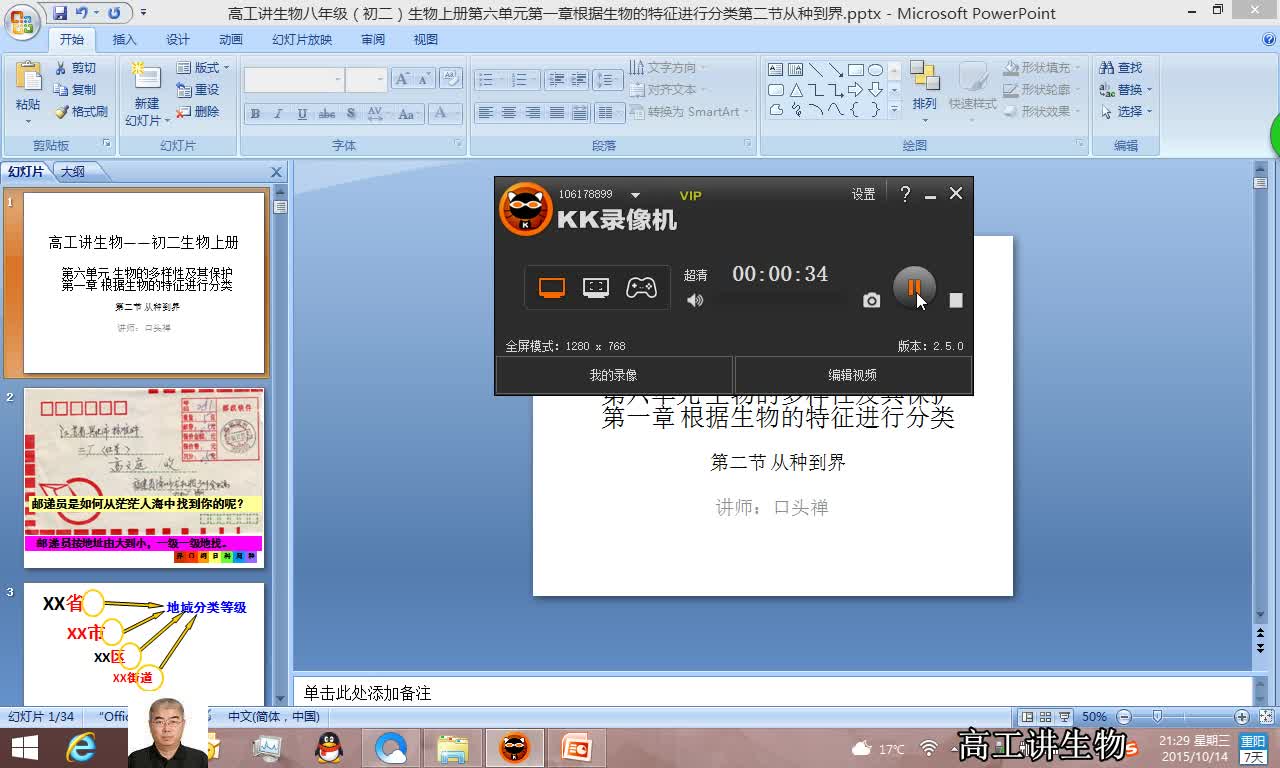
Task: Delete the slide with 删除
Action: pyautogui.click(x=198, y=112)
